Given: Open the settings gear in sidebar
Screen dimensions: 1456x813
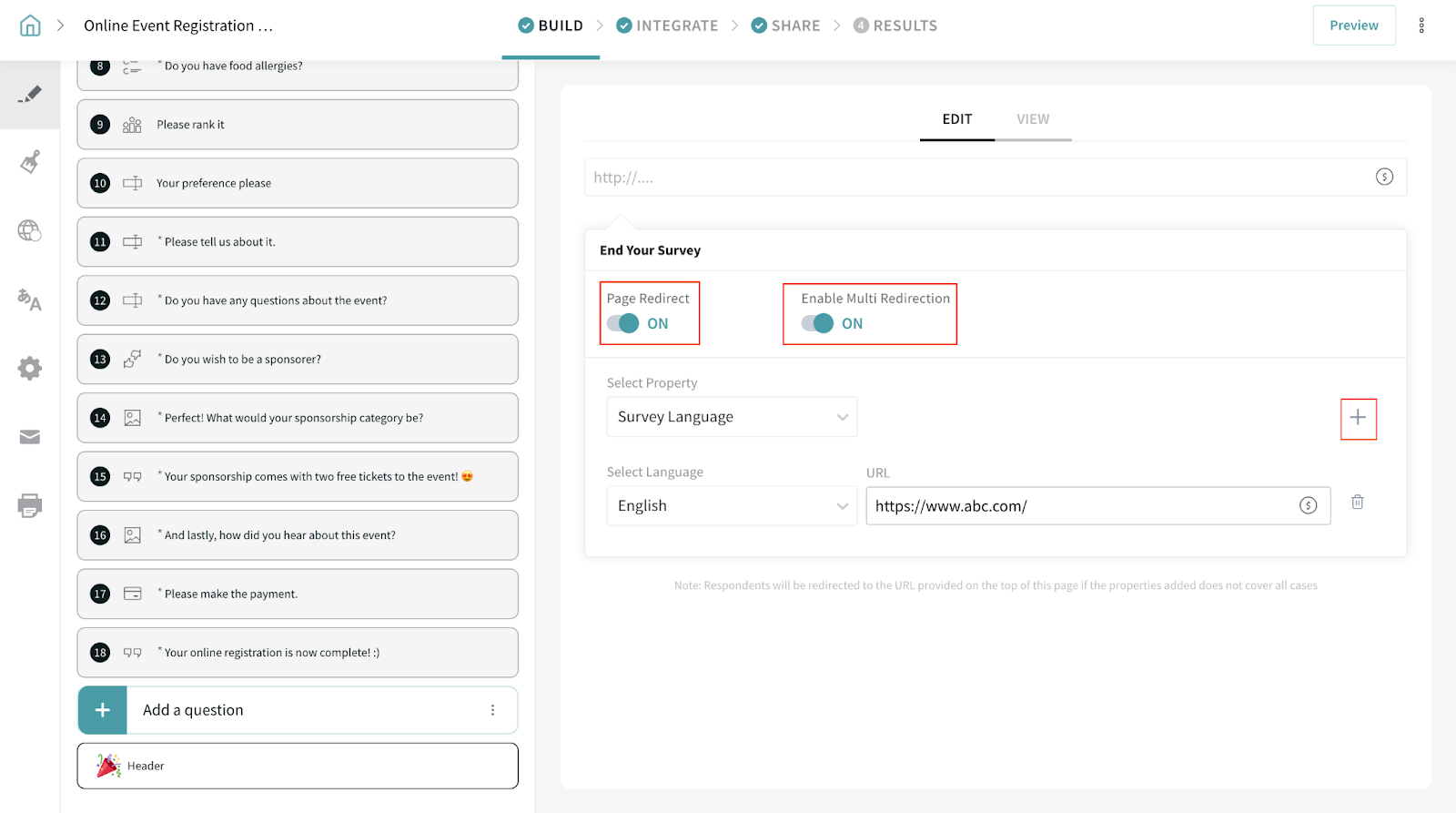Looking at the screenshot, I should point(30,368).
